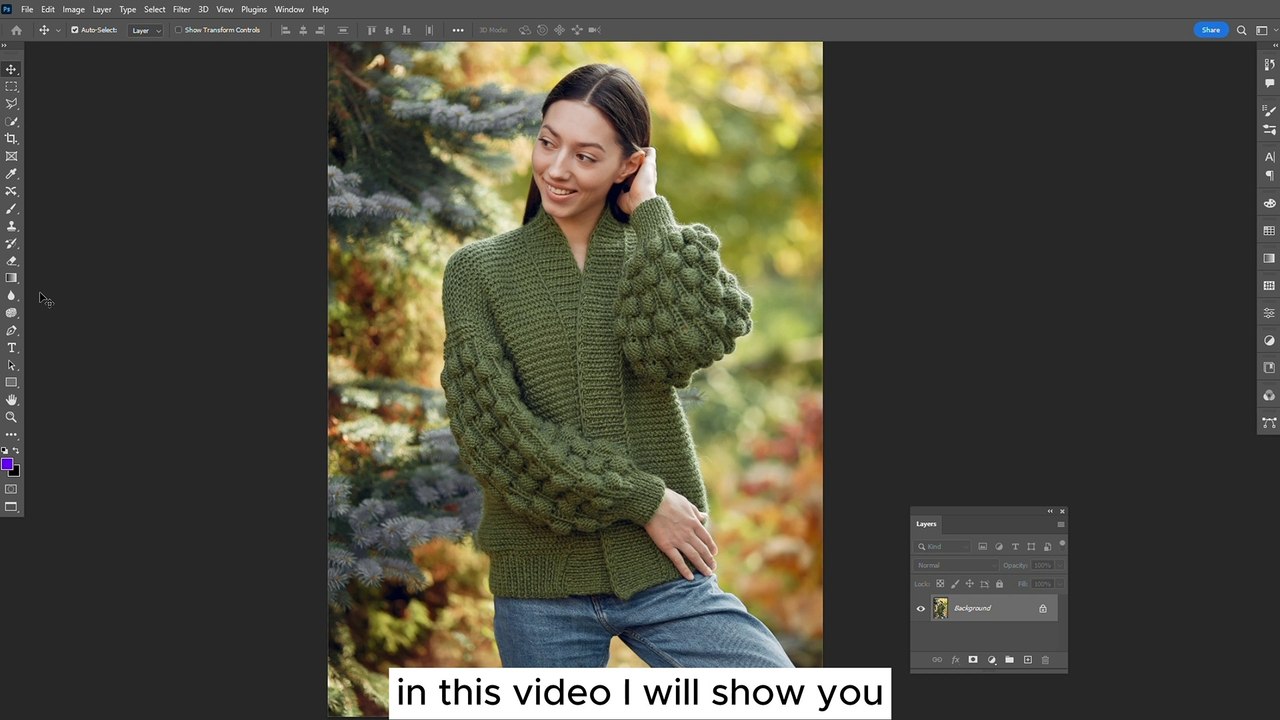1280x720 pixels.
Task: Click the three-dots more options in options bar
Action: pos(458,30)
